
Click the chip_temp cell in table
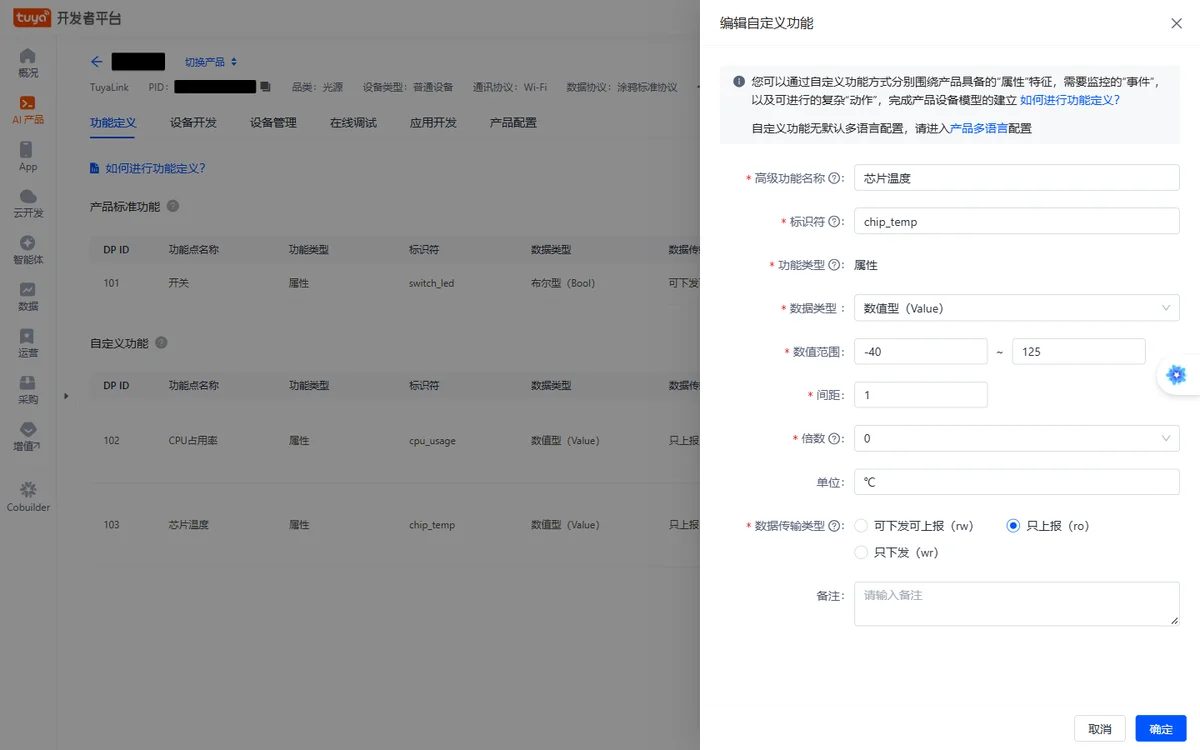432,524
